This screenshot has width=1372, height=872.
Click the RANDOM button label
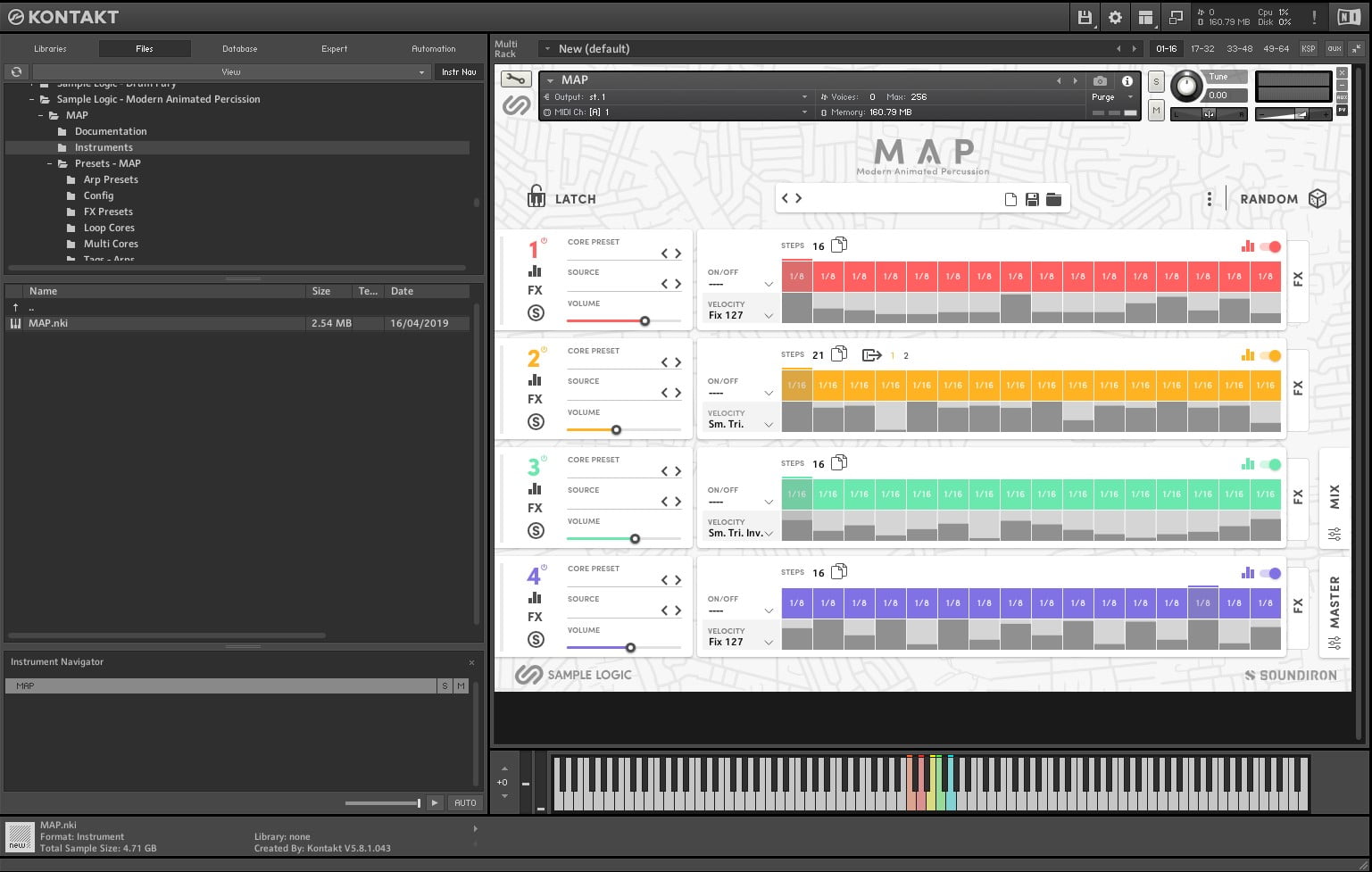(x=1268, y=199)
